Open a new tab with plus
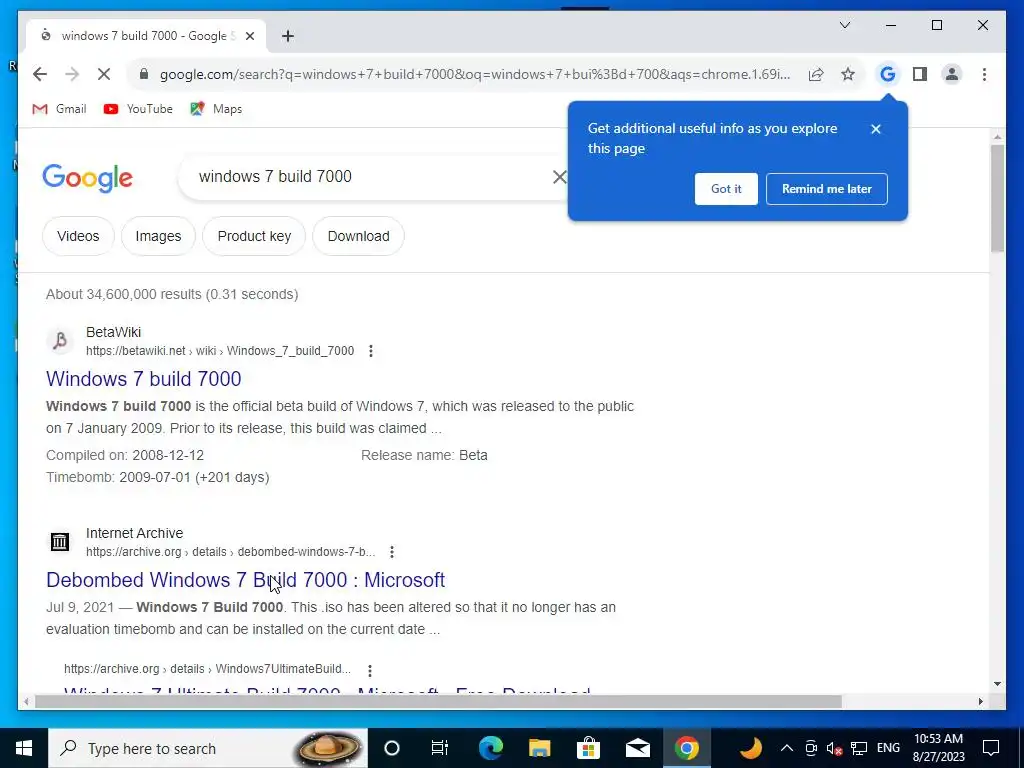The height and width of the screenshot is (768, 1024). [288, 36]
